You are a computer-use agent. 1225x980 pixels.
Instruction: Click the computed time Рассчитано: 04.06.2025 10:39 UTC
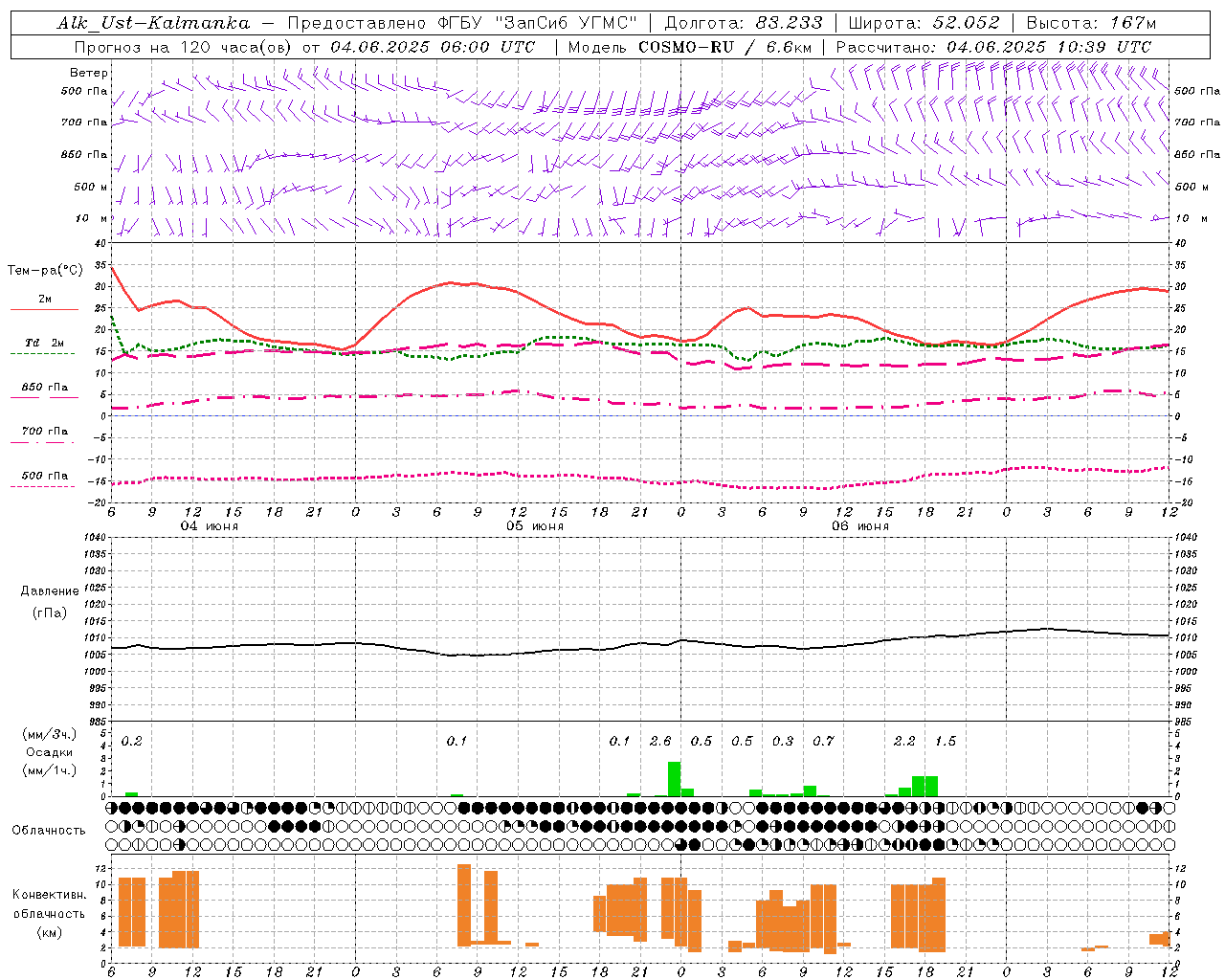993,47
